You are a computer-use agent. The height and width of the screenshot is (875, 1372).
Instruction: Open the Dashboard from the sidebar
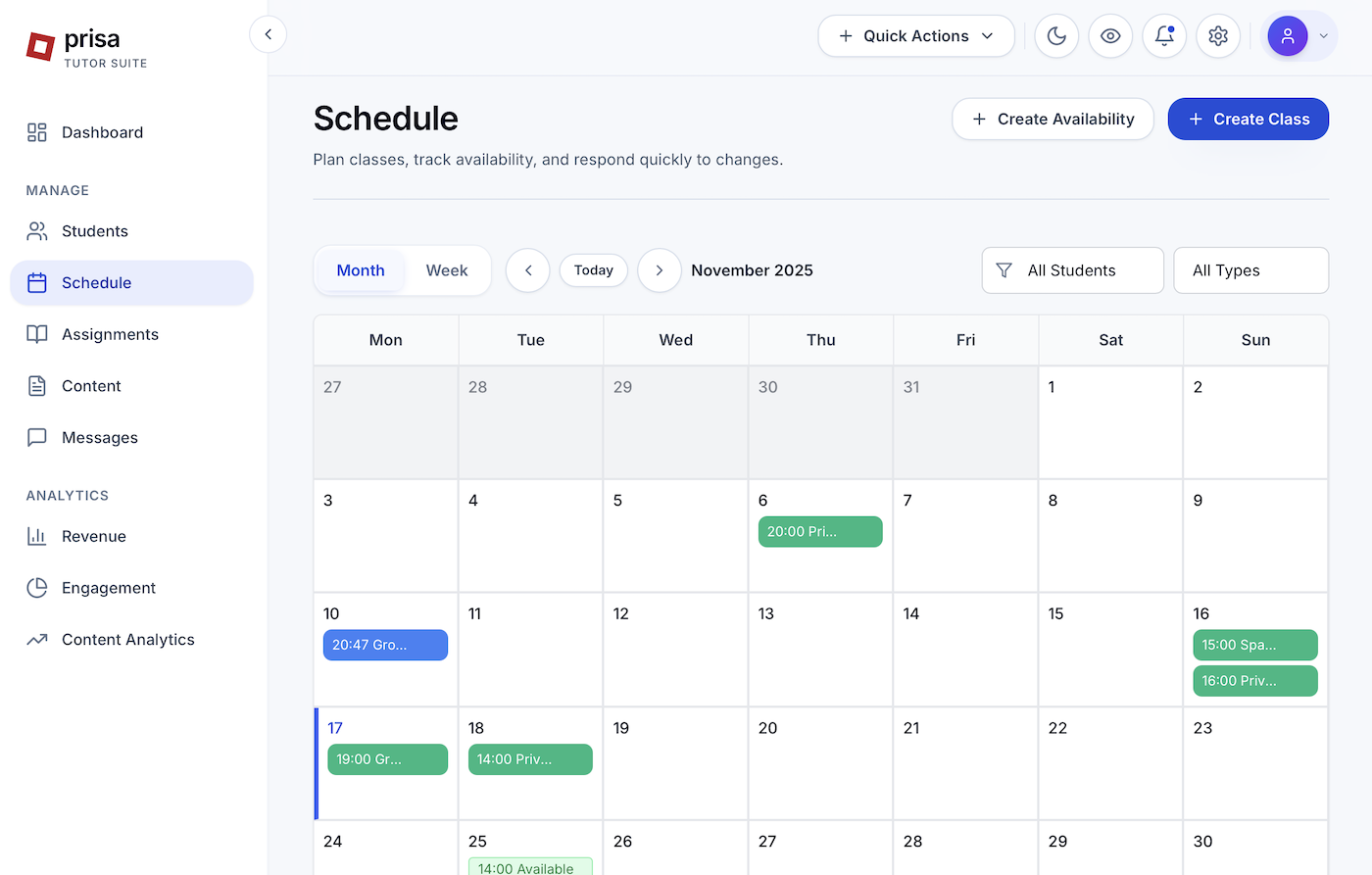(x=102, y=132)
